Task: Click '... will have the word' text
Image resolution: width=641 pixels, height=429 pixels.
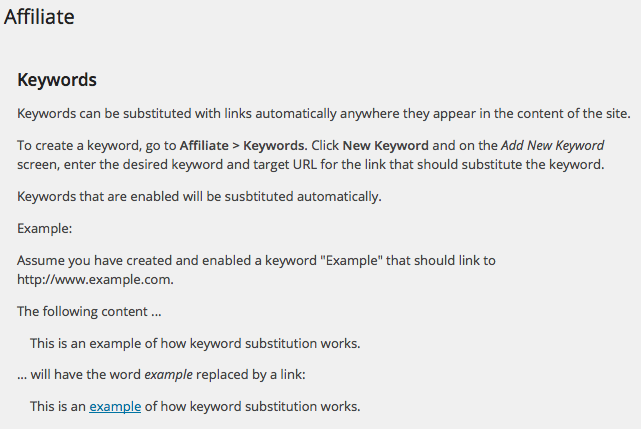Action: click(79, 375)
